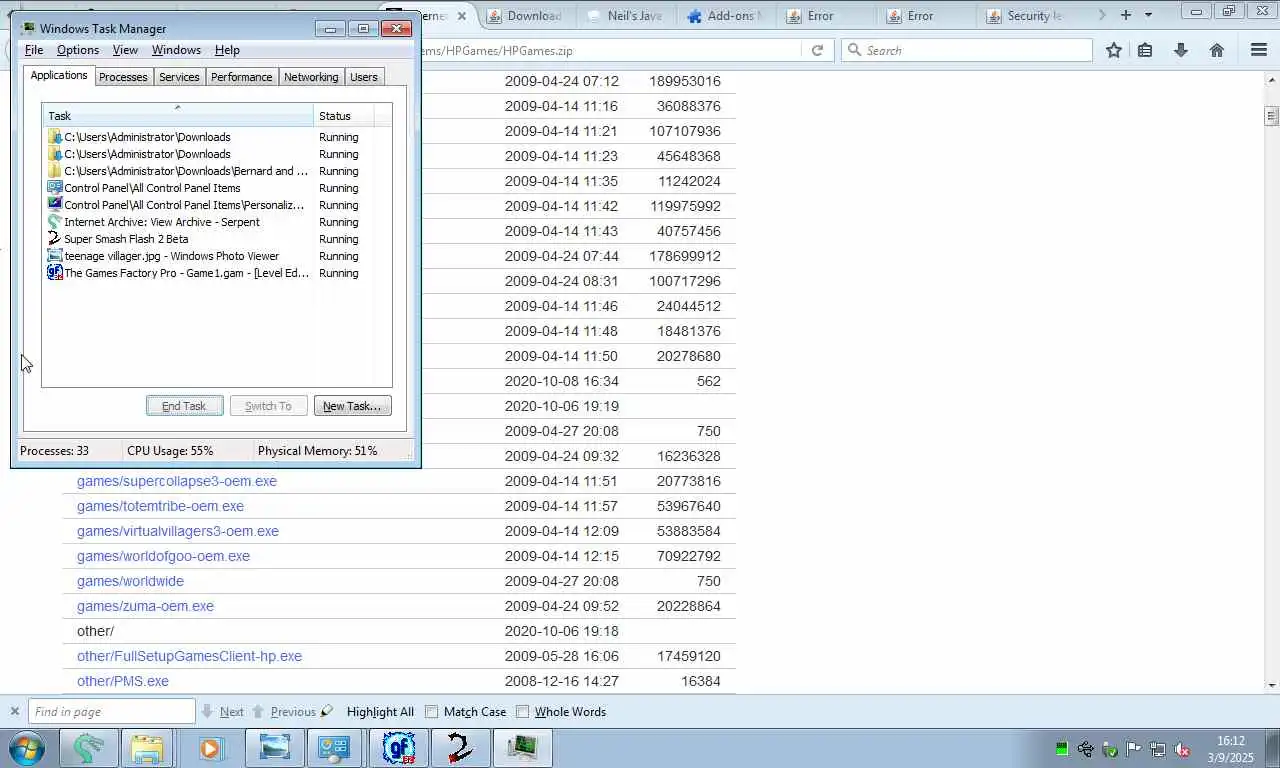Close the active browser tab
1280x768 pixels.
[462, 15]
